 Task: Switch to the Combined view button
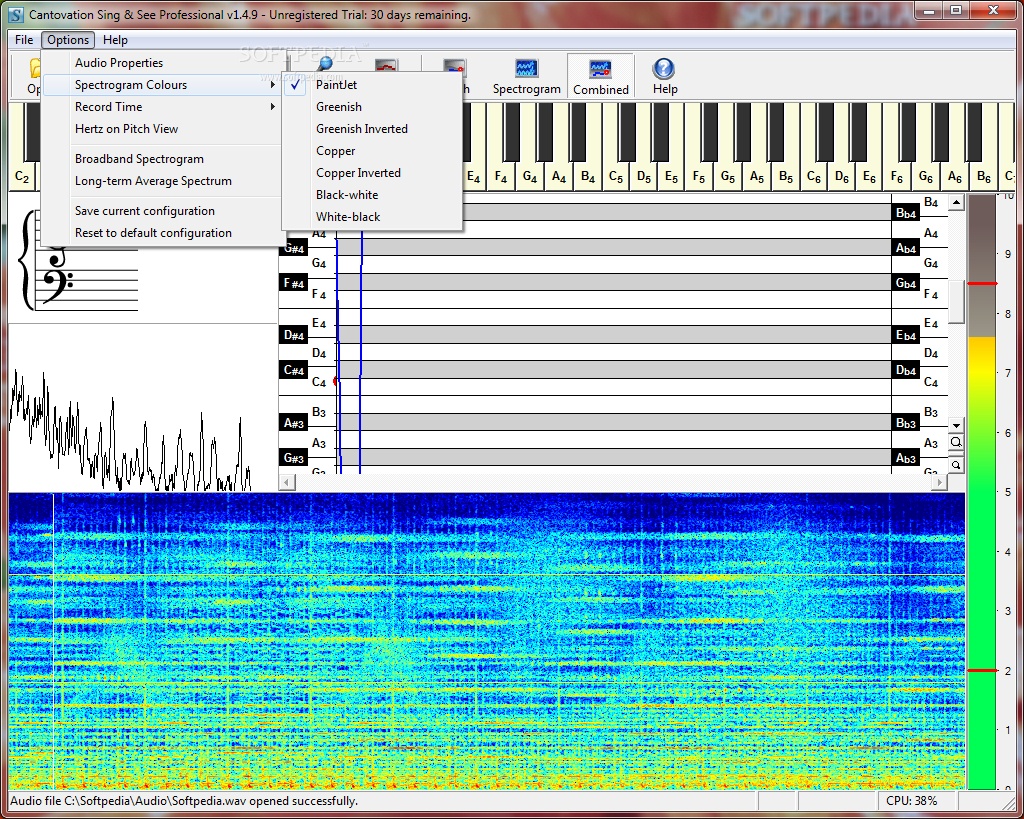[x=600, y=77]
